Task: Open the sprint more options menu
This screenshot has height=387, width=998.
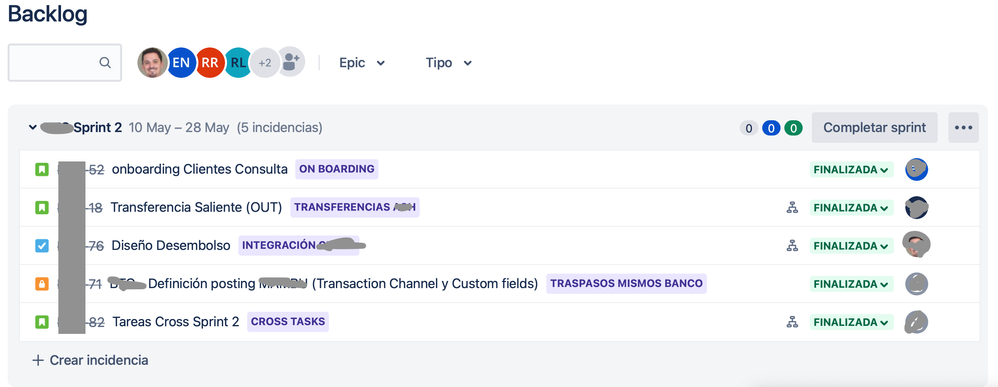Action: click(963, 127)
